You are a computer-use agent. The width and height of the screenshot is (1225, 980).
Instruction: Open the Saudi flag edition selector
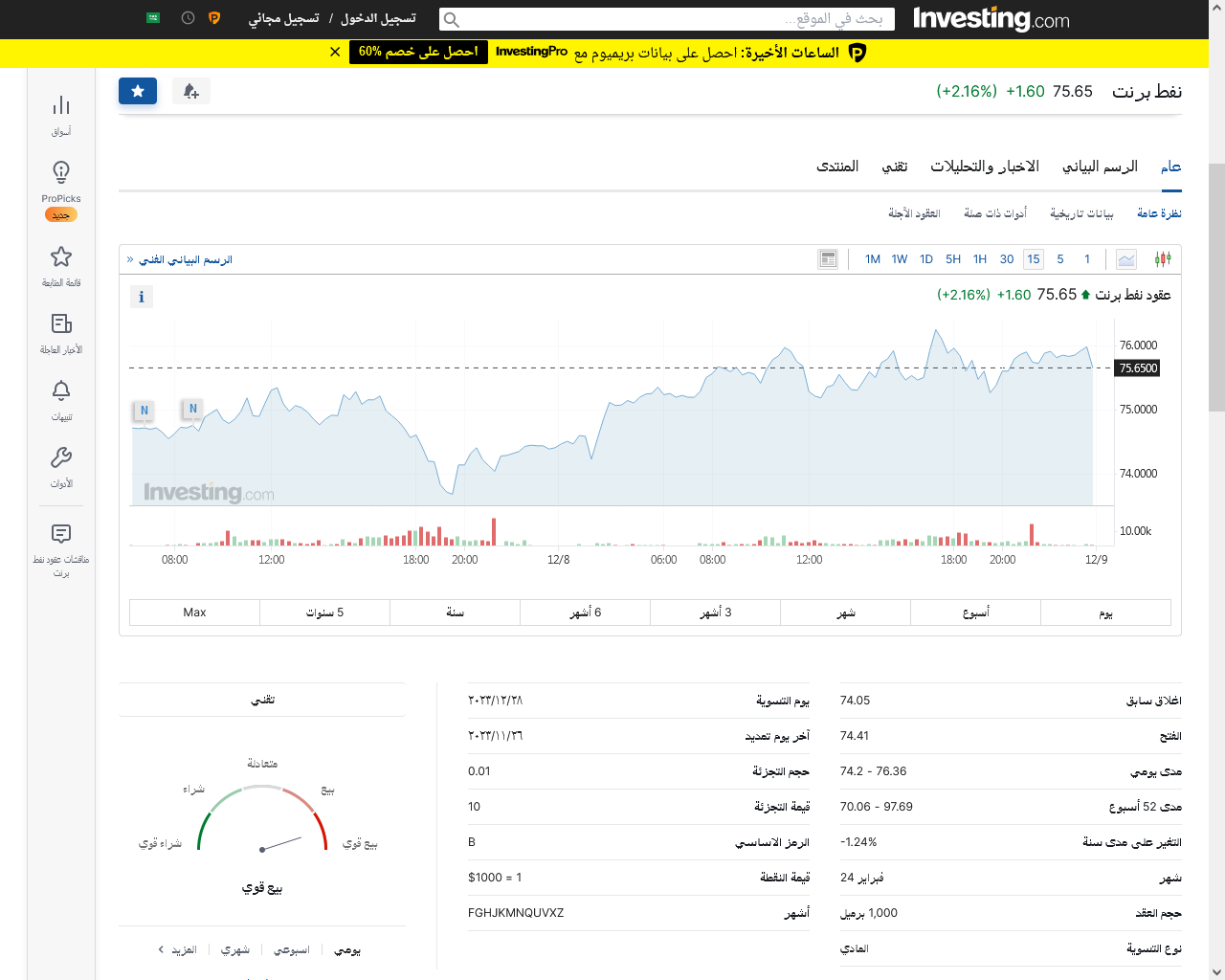pos(153,18)
